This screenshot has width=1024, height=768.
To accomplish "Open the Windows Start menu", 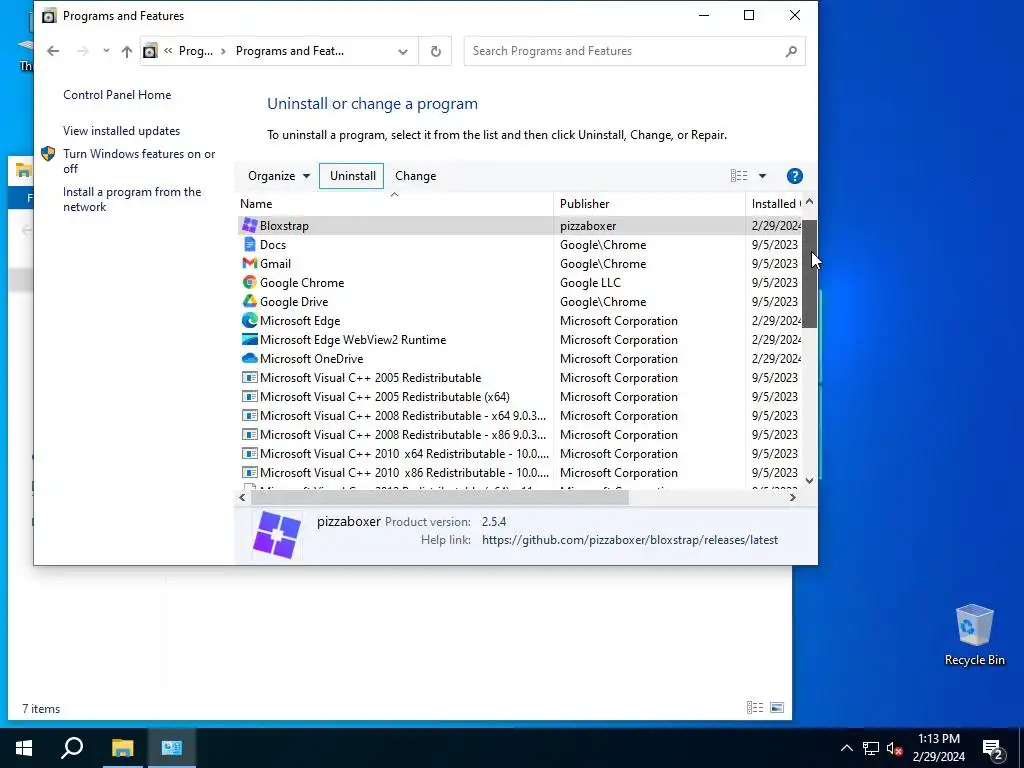I will point(24,748).
